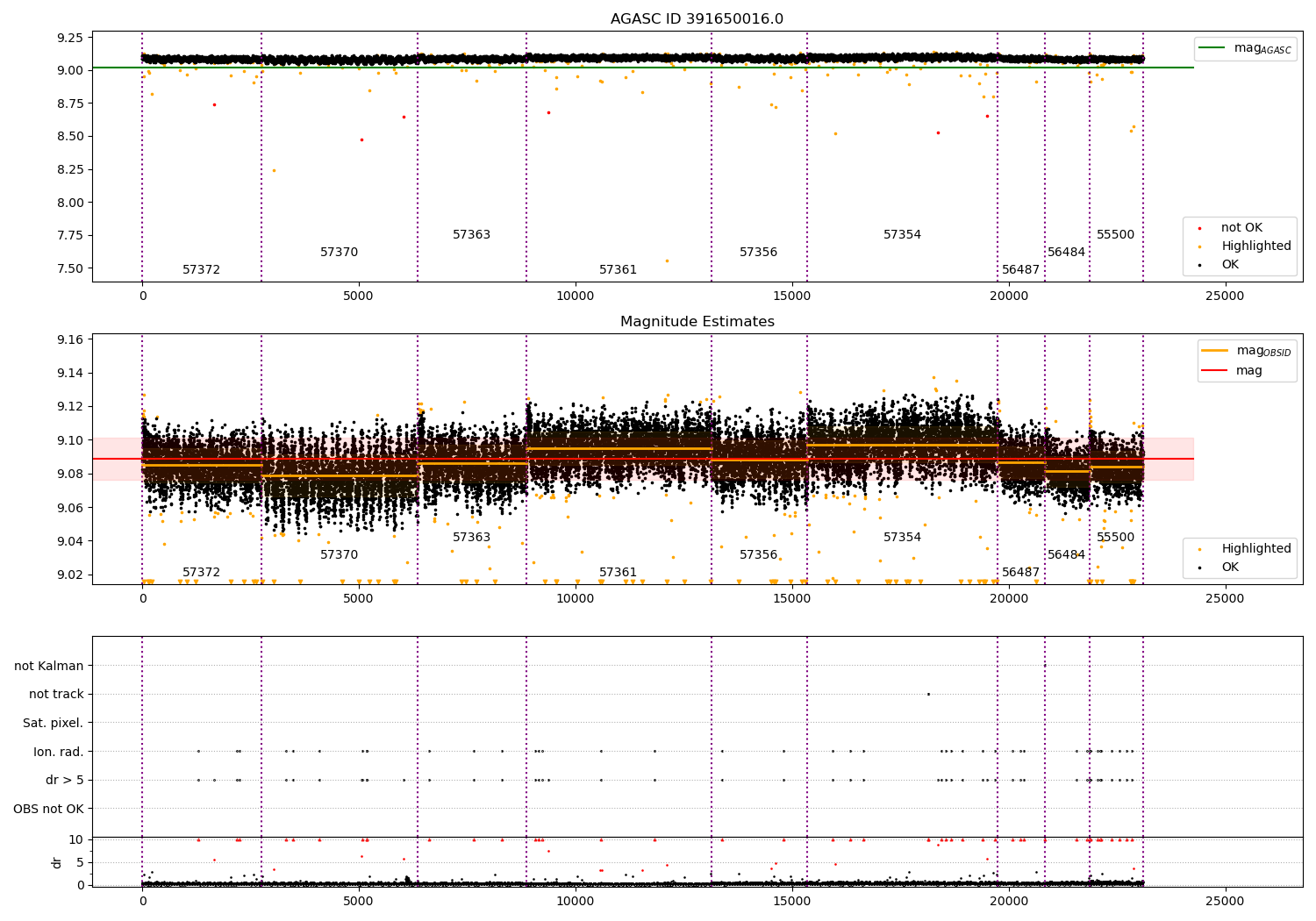
Task: Click the "Ion. rad." axis label
Action: tap(59, 752)
